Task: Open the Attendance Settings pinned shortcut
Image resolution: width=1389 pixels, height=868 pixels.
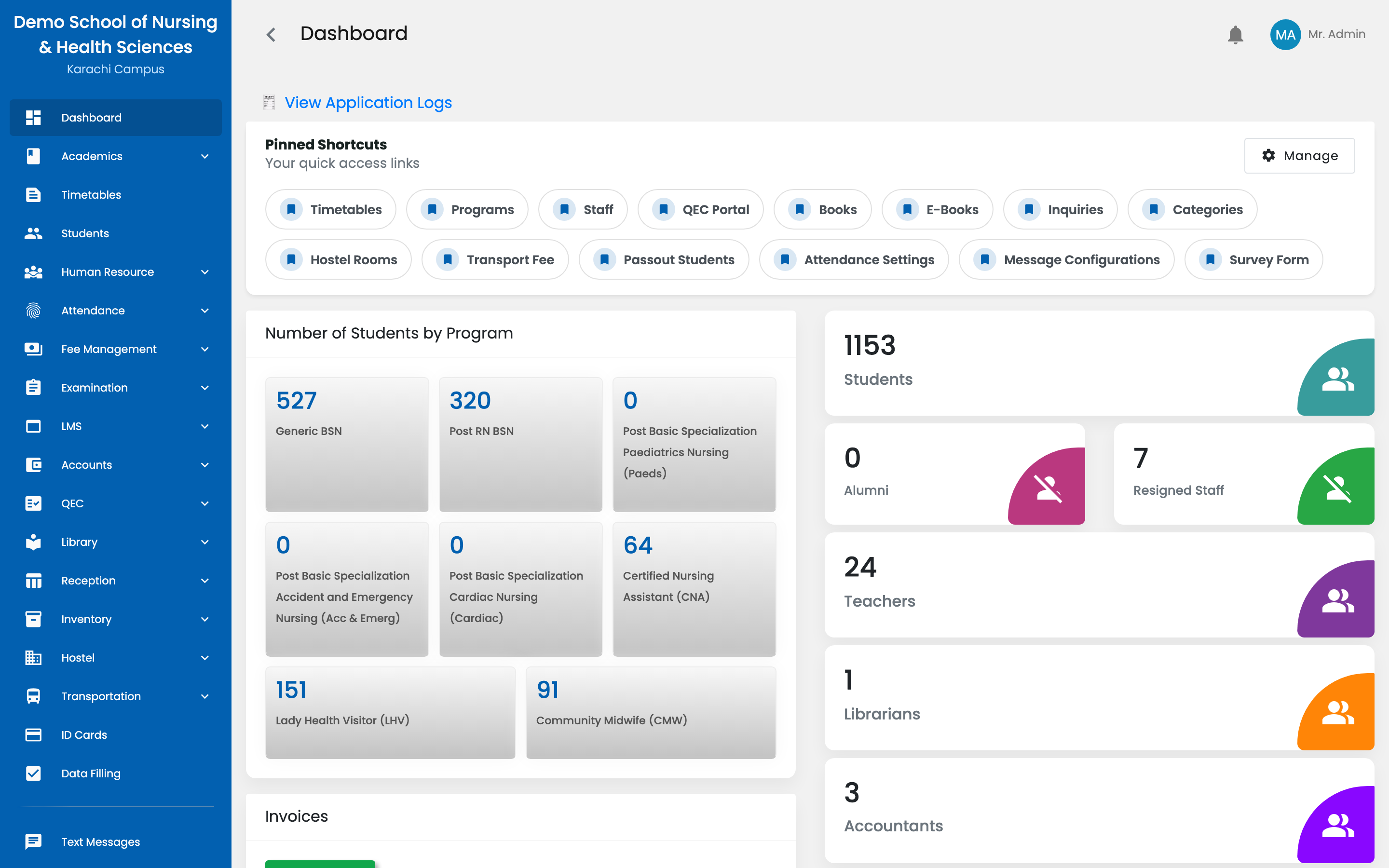Action: [x=854, y=259]
